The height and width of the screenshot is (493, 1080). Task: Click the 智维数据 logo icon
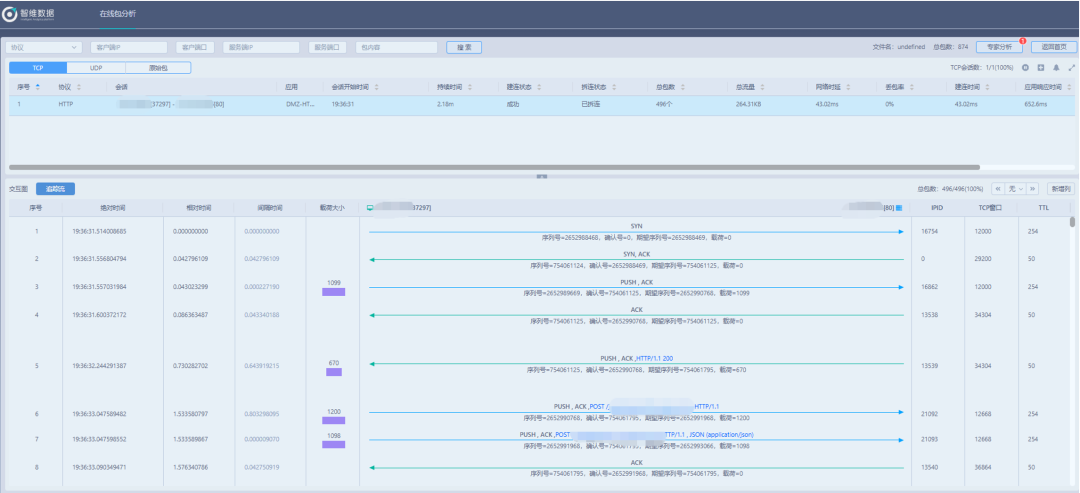tap(9, 14)
